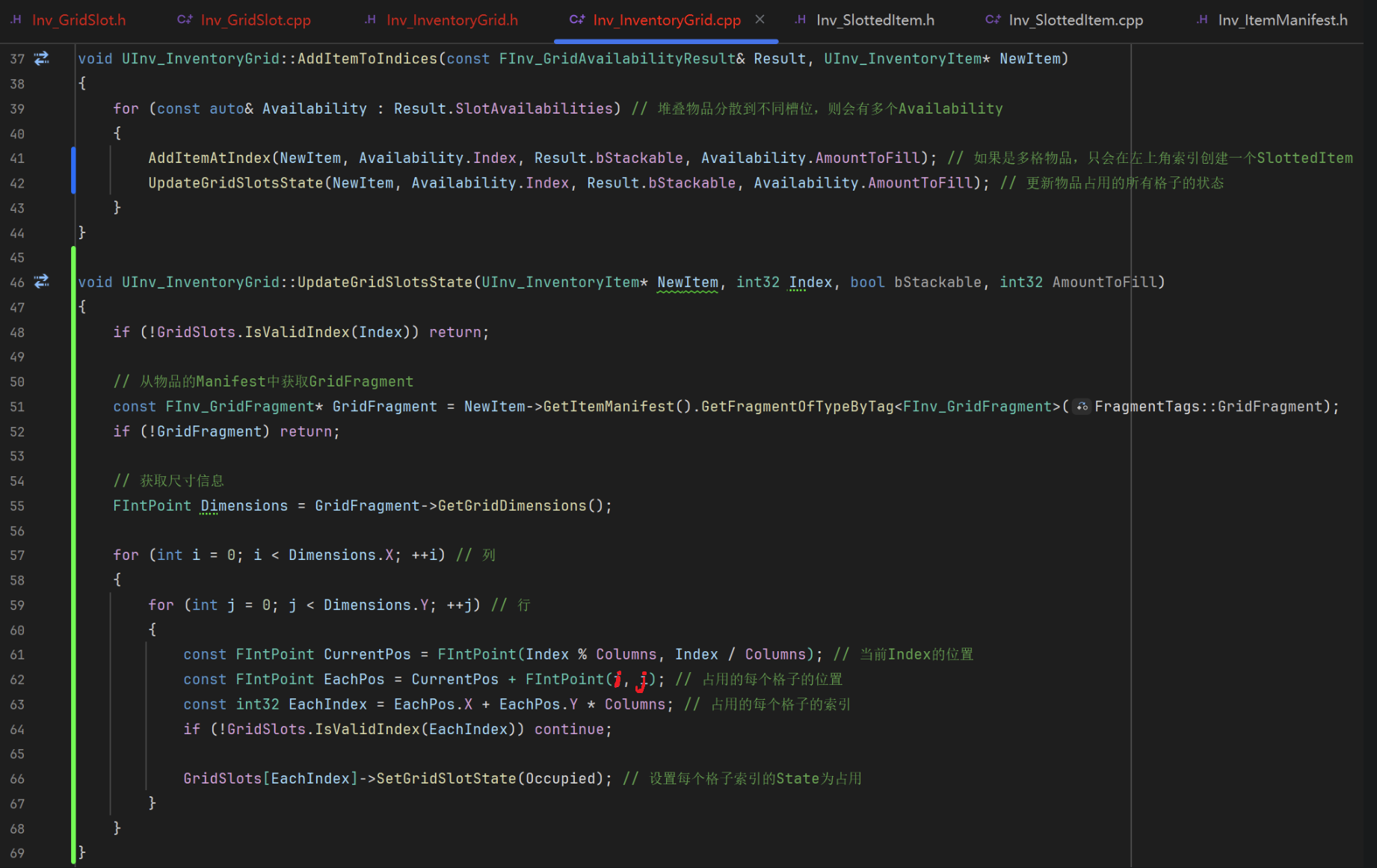Click EachIndex declaration on line 63
The height and width of the screenshot is (868, 1377).
tap(327, 705)
